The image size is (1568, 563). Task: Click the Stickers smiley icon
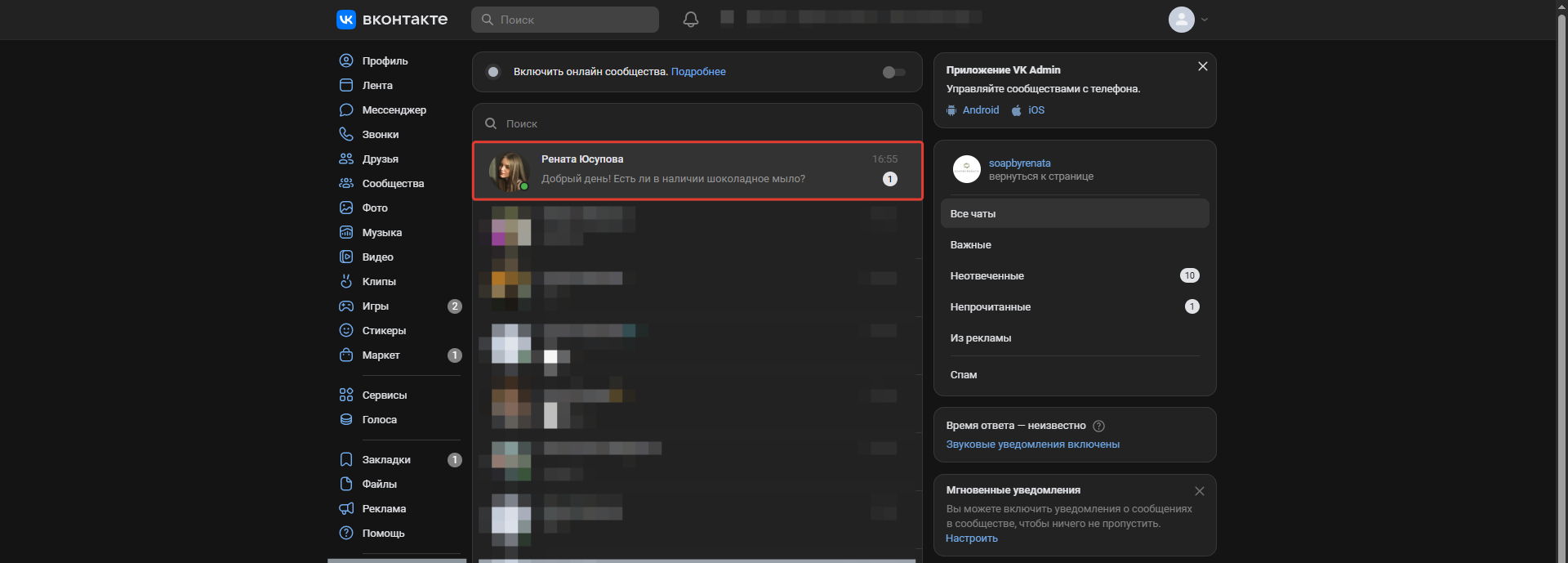[346, 331]
